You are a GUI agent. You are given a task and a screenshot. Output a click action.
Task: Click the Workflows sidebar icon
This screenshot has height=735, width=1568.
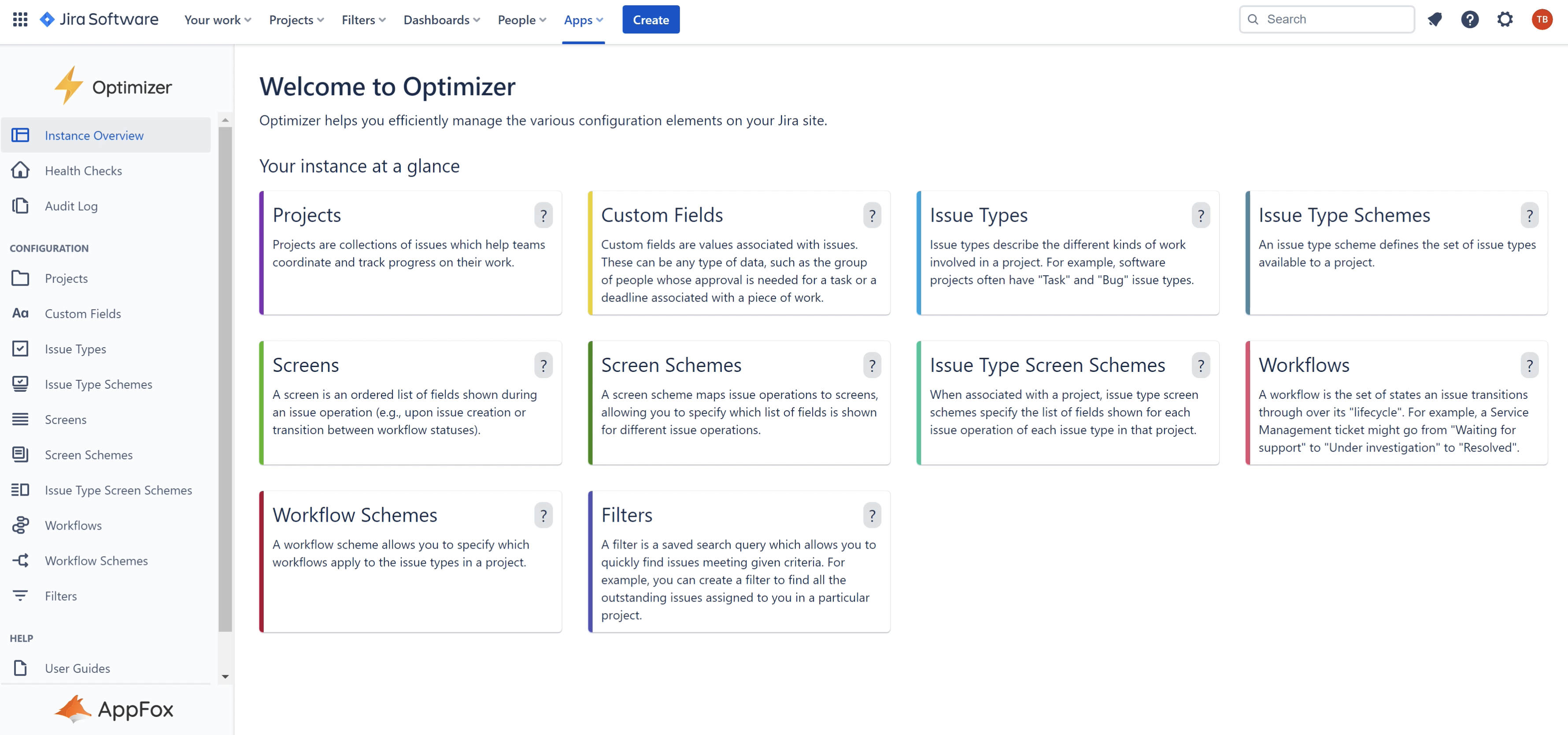pyautogui.click(x=20, y=525)
